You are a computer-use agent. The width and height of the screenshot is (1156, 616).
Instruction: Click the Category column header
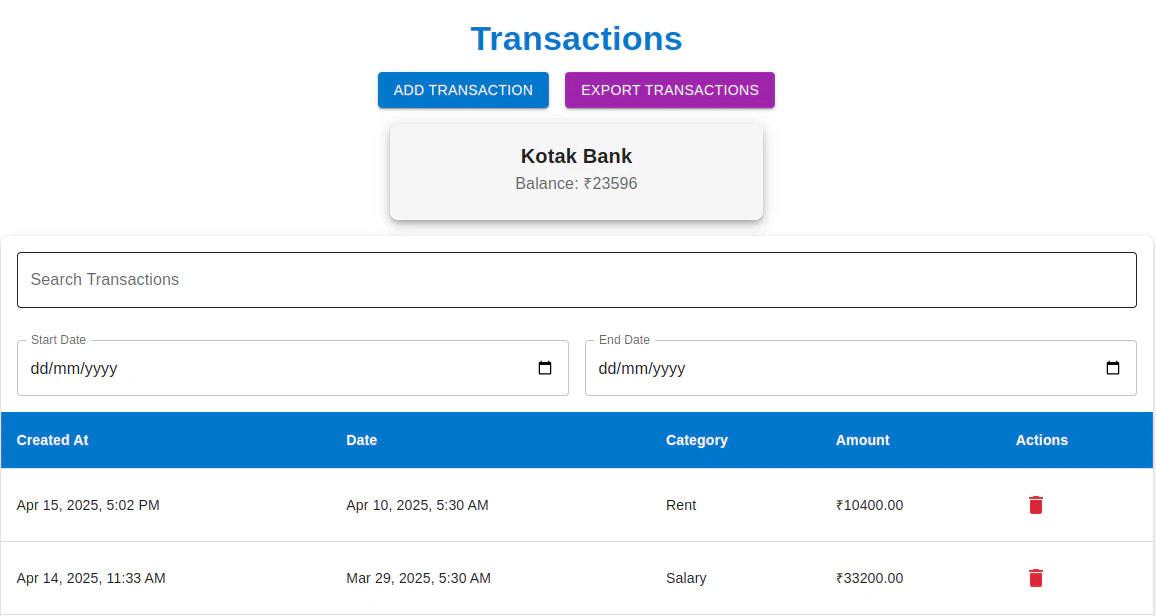pos(697,440)
